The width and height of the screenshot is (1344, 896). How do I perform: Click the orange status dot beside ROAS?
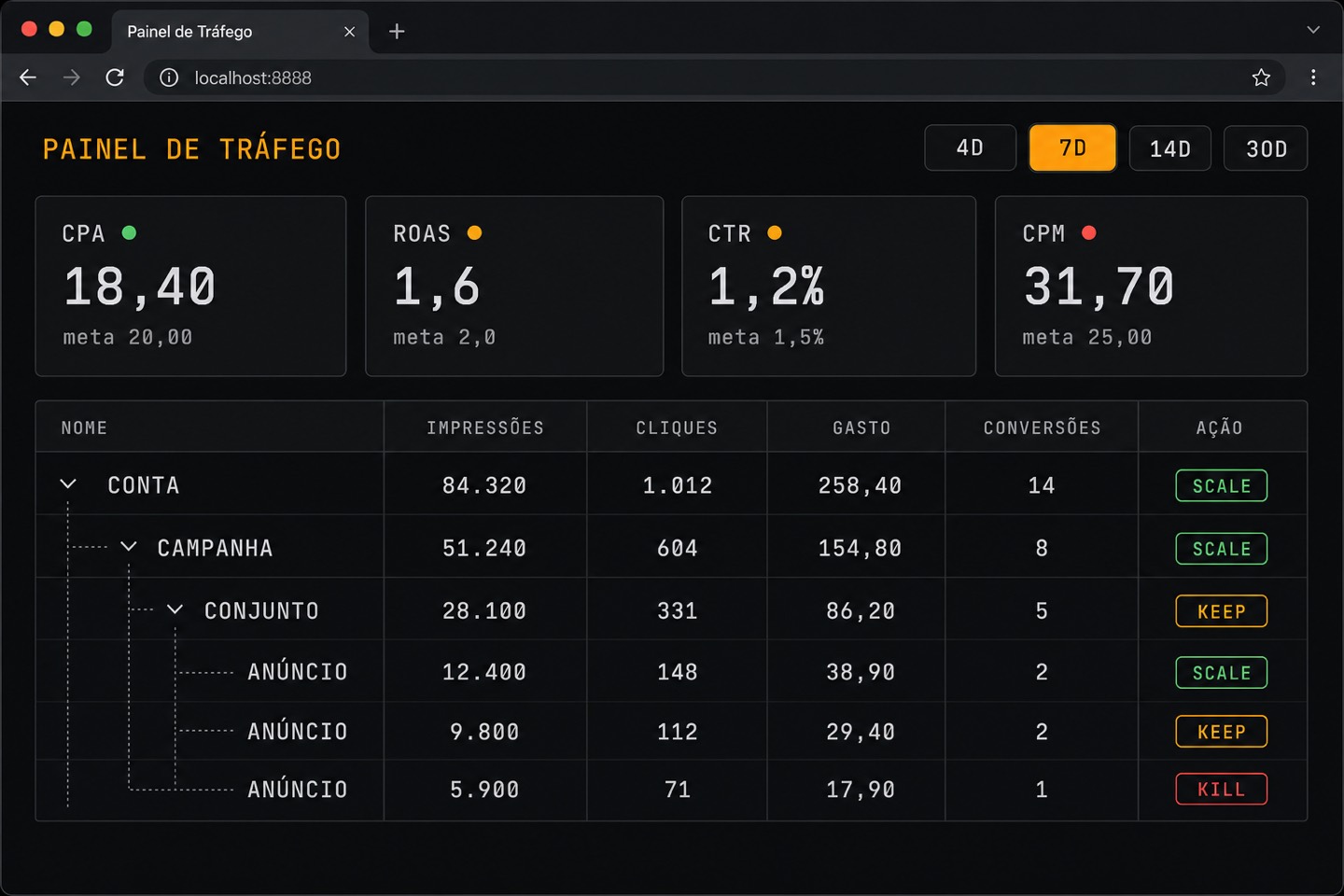(474, 232)
